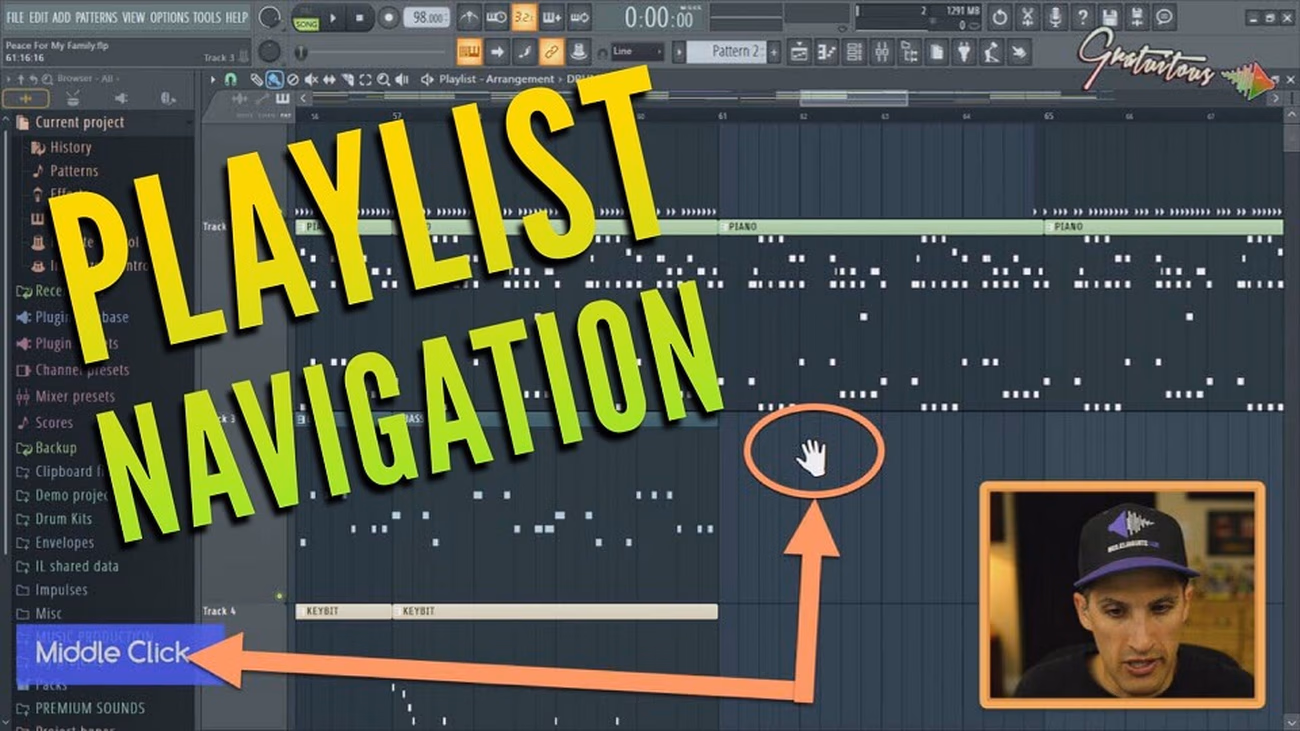Open the Line snap dropdown
This screenshot has width=1300, height=731.
(x=637, y=51)
